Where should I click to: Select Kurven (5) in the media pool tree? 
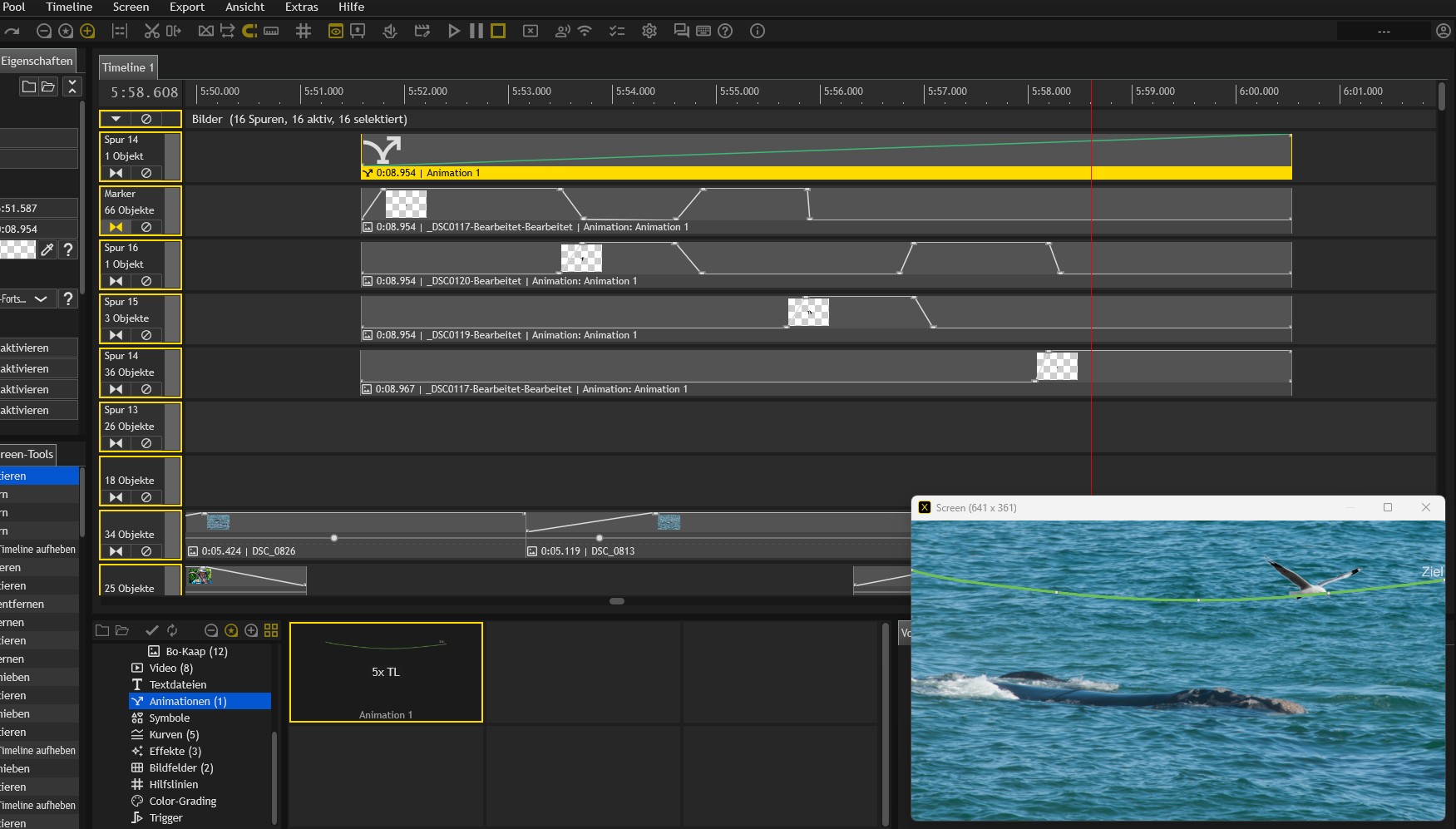click(174, 734)
